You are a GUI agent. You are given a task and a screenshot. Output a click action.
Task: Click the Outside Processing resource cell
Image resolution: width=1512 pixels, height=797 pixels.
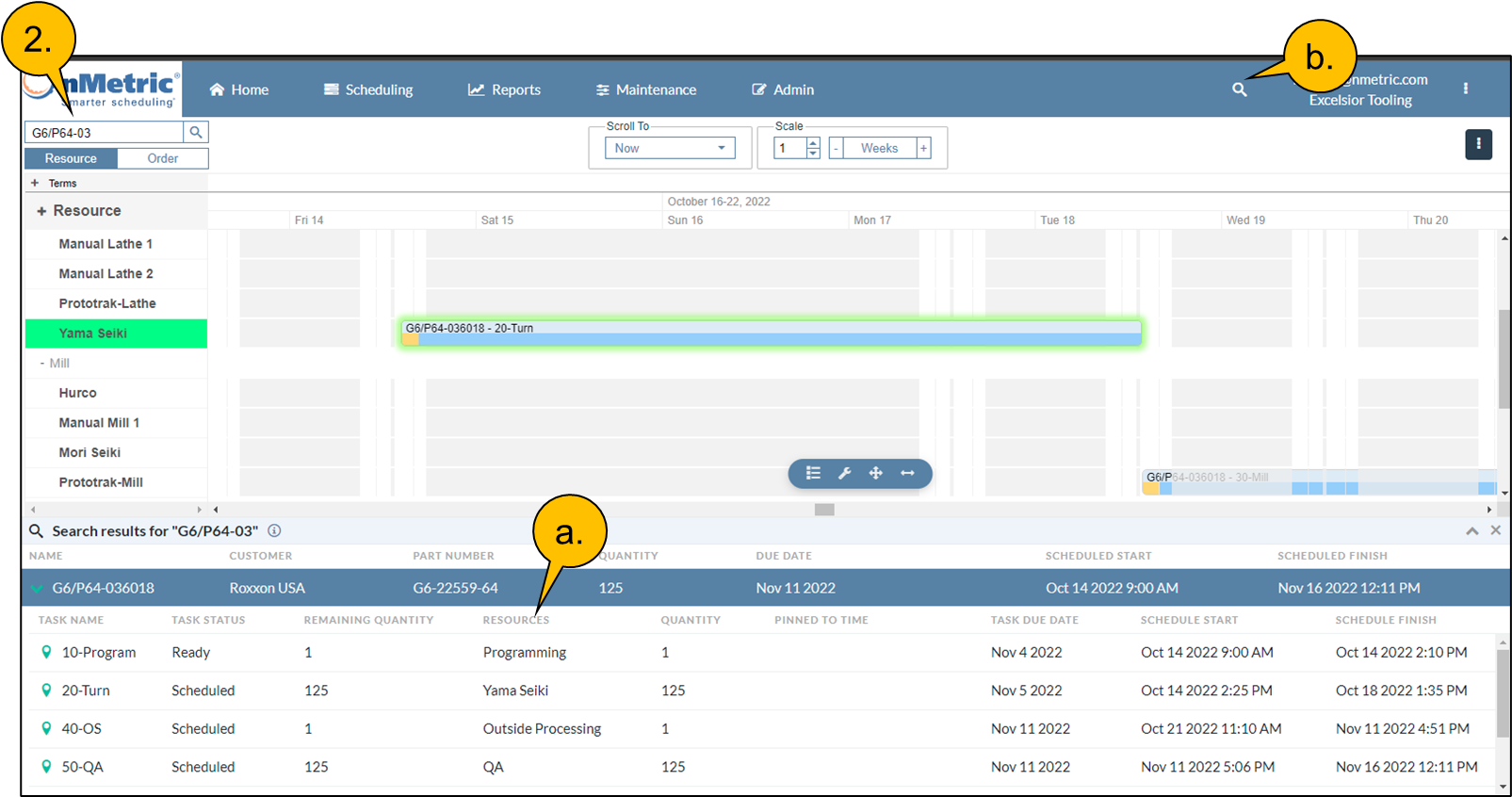click(x=542, y=728)
